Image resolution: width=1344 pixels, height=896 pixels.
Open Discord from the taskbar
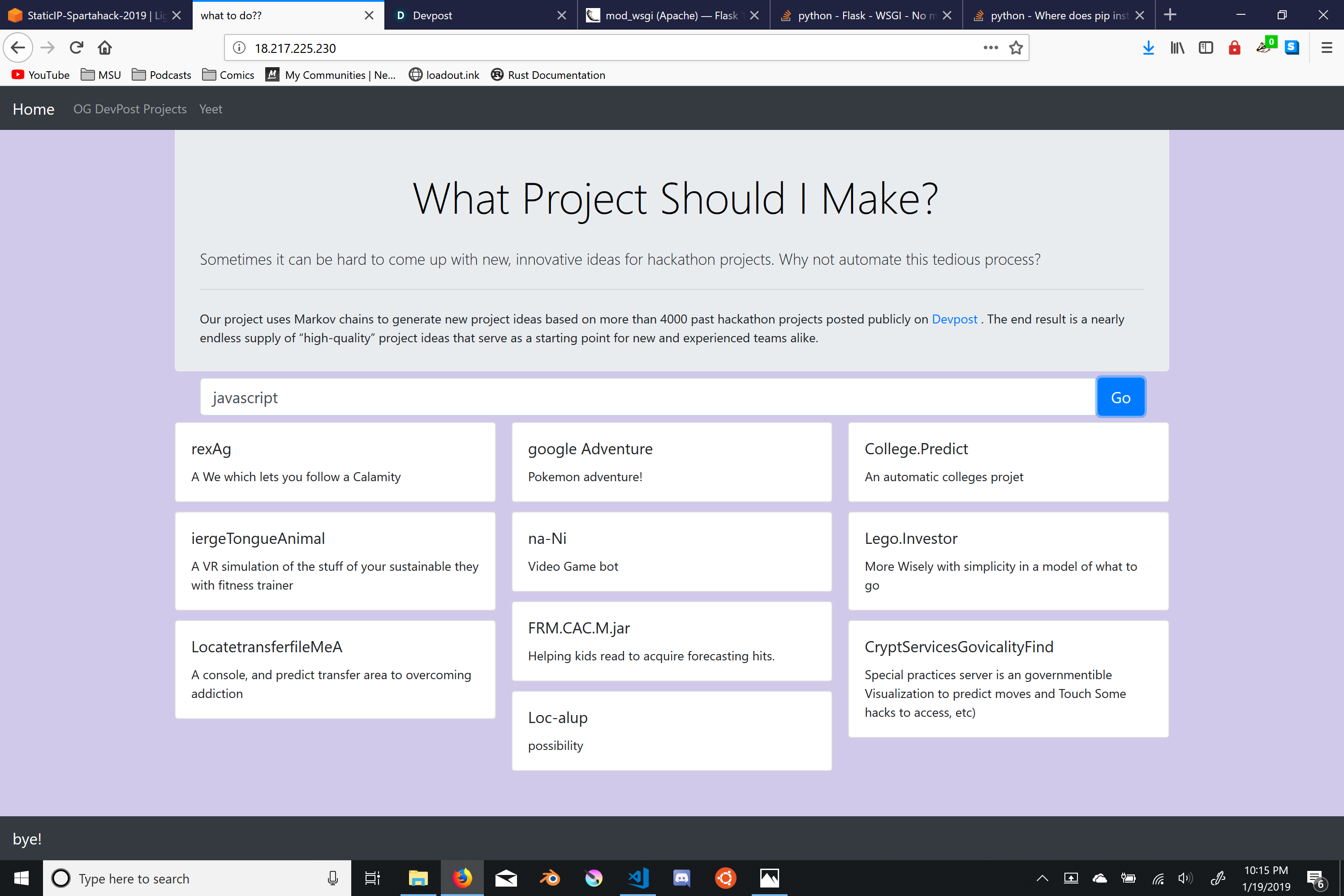coord(682,878)
